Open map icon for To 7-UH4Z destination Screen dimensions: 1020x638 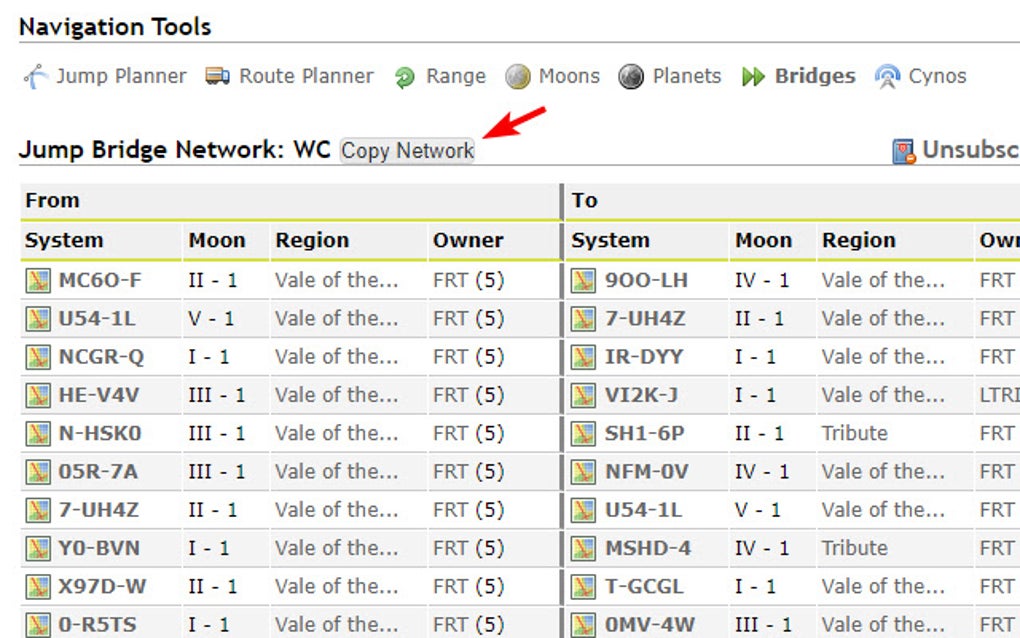click(584, 319)
